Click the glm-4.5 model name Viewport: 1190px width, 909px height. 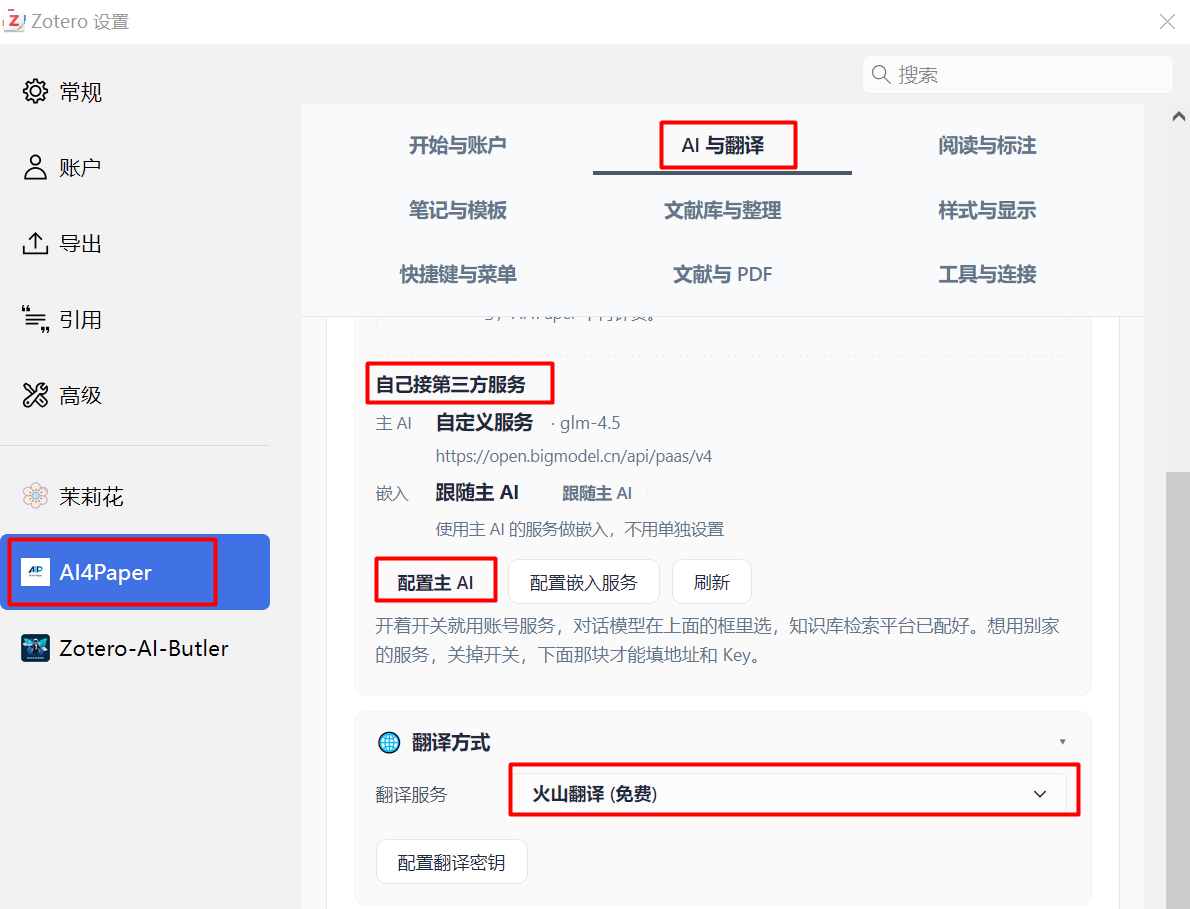(x=590, y=423)
